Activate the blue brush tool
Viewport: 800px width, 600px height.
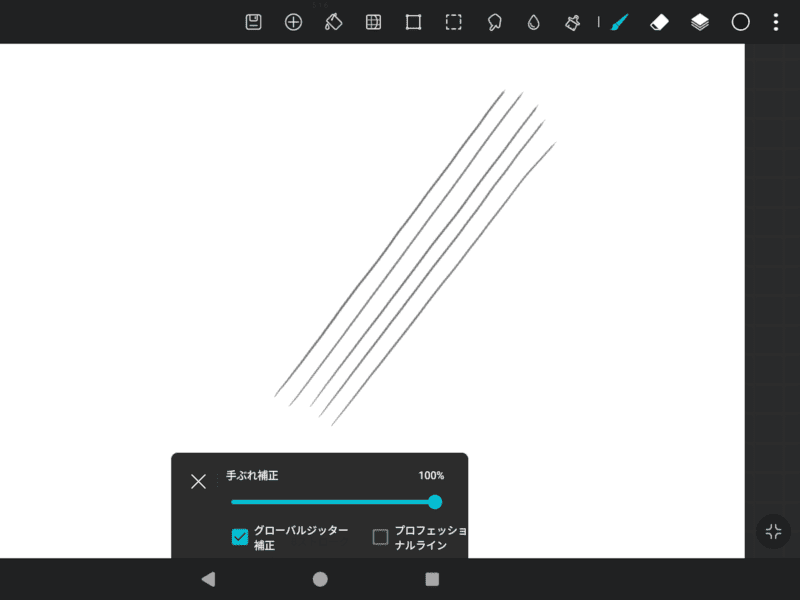click(620, 22)
